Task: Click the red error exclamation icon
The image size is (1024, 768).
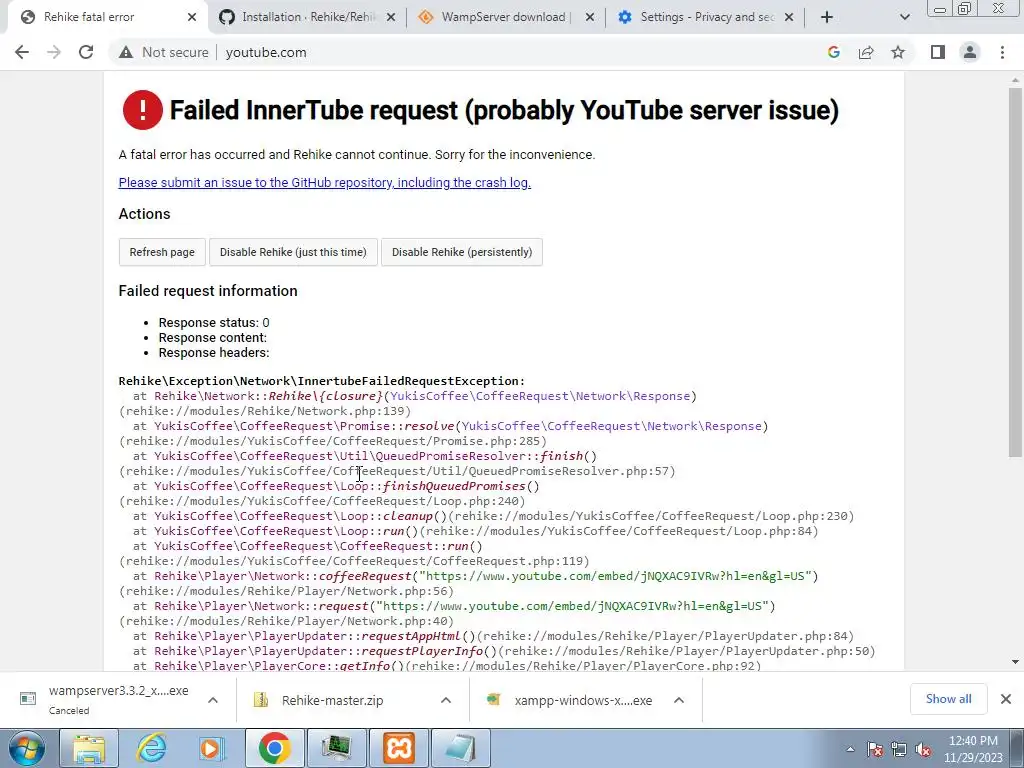Action: [142, 110]
